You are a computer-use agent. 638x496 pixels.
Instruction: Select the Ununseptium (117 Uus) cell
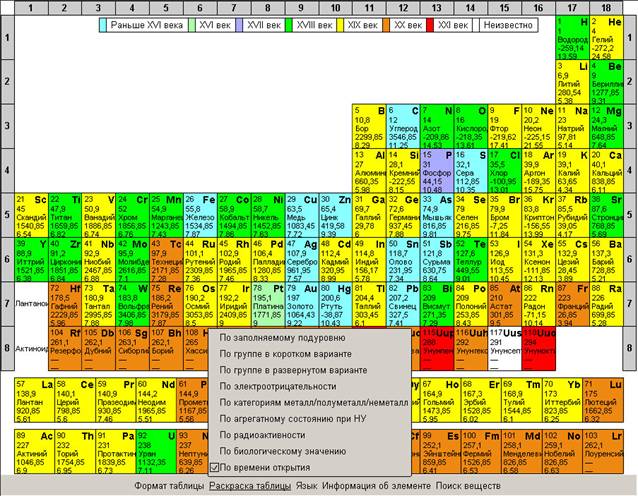(x=505, y=348)
